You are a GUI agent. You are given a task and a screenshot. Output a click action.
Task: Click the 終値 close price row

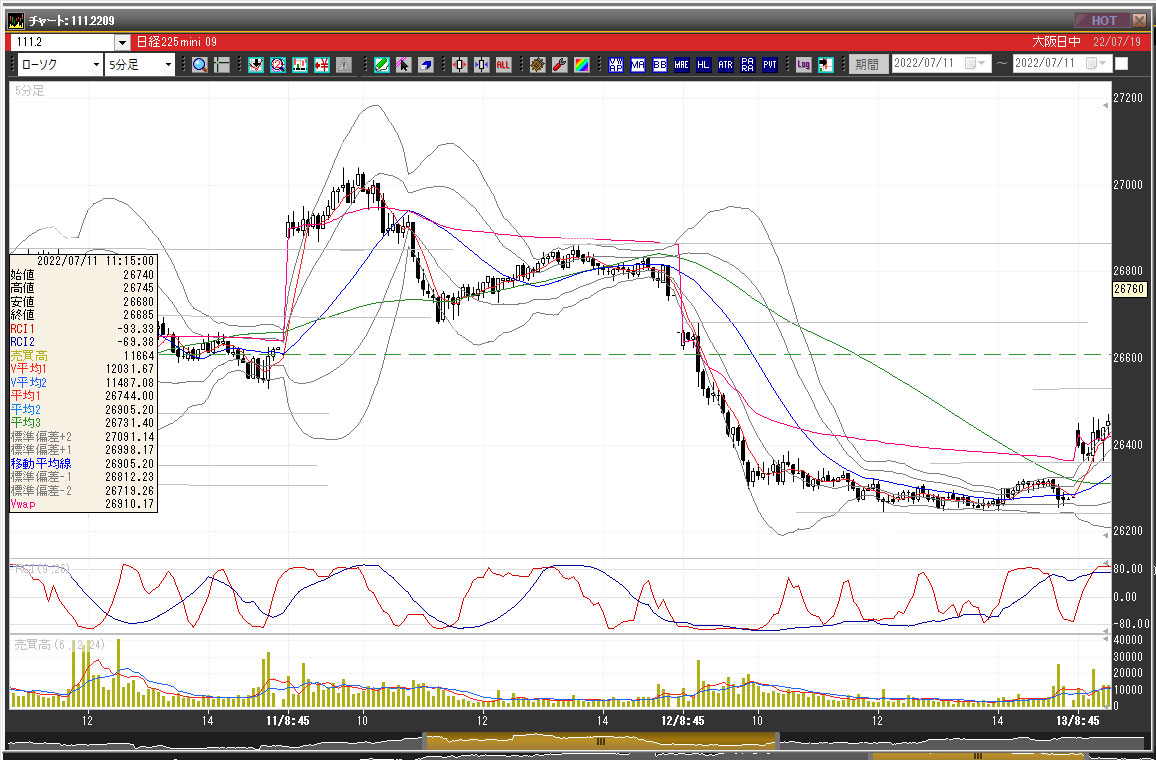[x=83, y=315]
